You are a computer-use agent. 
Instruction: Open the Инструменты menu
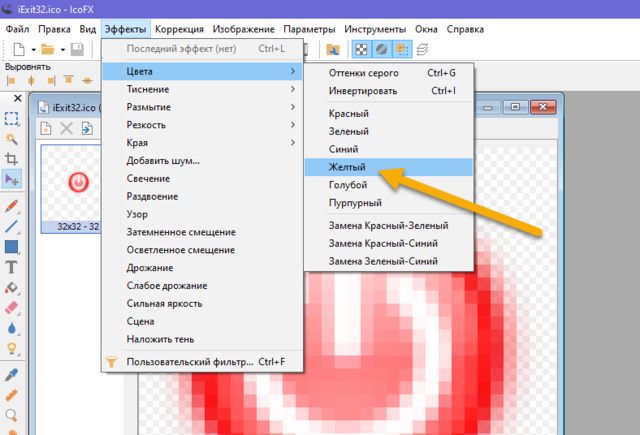coord(375,29)
